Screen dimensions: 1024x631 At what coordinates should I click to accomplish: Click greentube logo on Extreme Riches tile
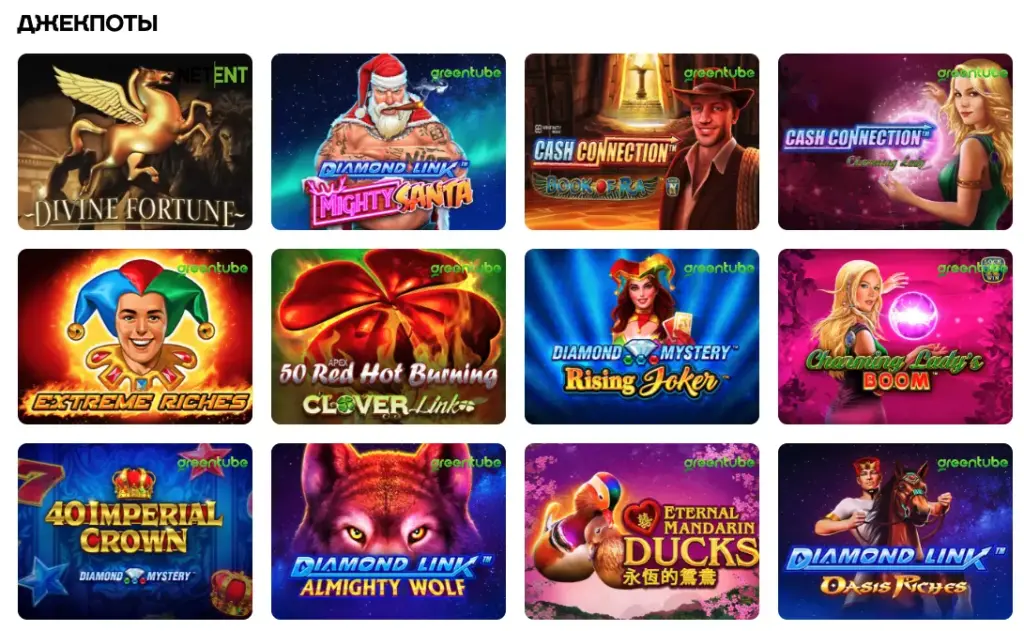click(x=212, y=268)
